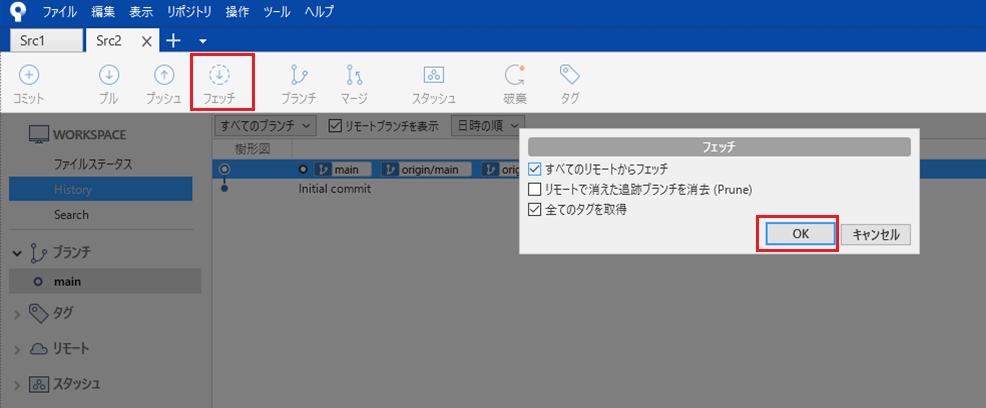The image size is (986, 408).
Task: Expand the リモート section chevron
Action: (x=18, y=350)
